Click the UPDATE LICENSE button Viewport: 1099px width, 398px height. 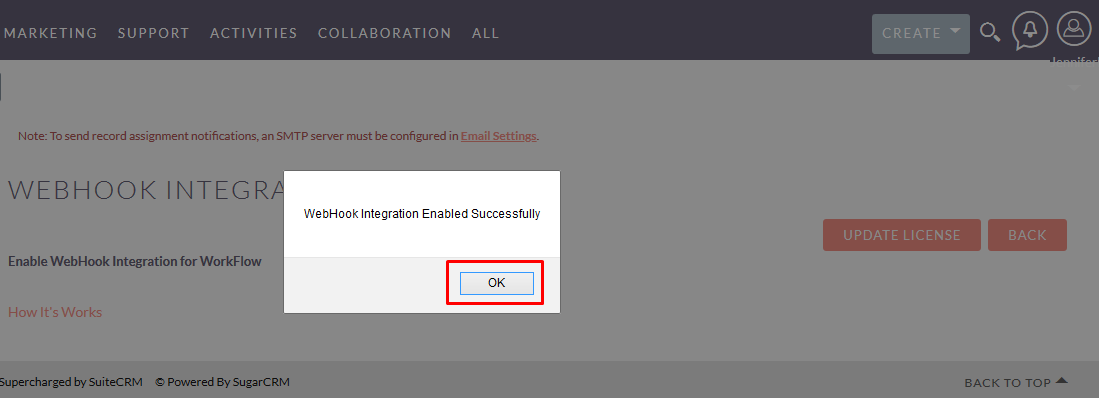[901, 235]
